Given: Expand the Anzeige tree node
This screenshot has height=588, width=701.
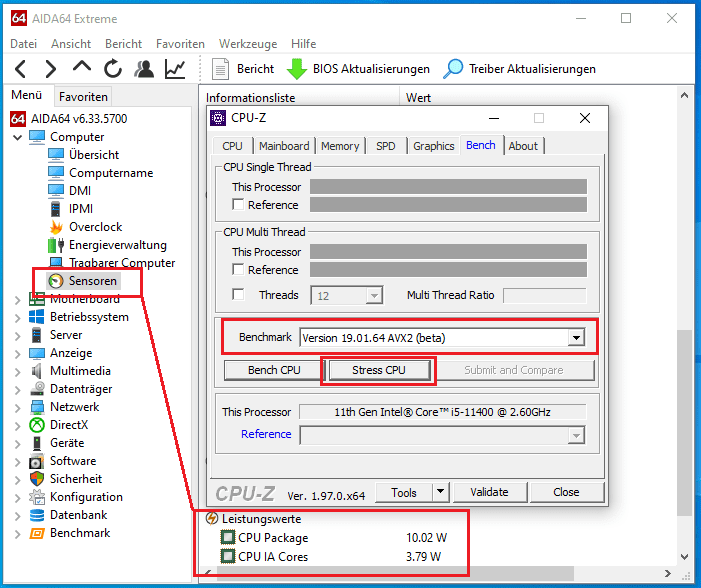Looking at the screenshot, I should click(17, 354).
